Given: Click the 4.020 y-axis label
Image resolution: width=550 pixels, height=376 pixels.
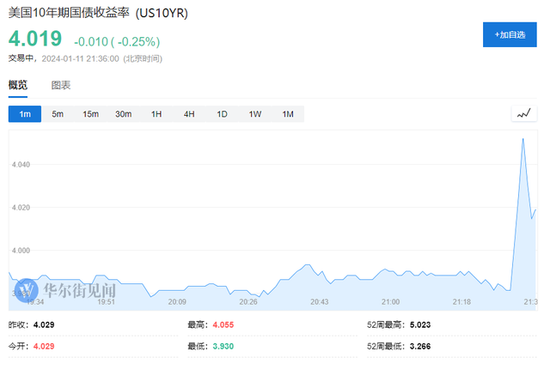Looking at the screenshot, I should [21, 207].
